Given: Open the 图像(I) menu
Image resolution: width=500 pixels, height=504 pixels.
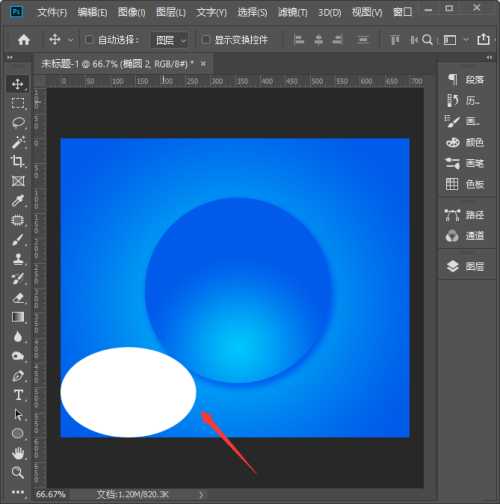Looking at the screenshot, I should pyautogui.click(x=132, y=13).
